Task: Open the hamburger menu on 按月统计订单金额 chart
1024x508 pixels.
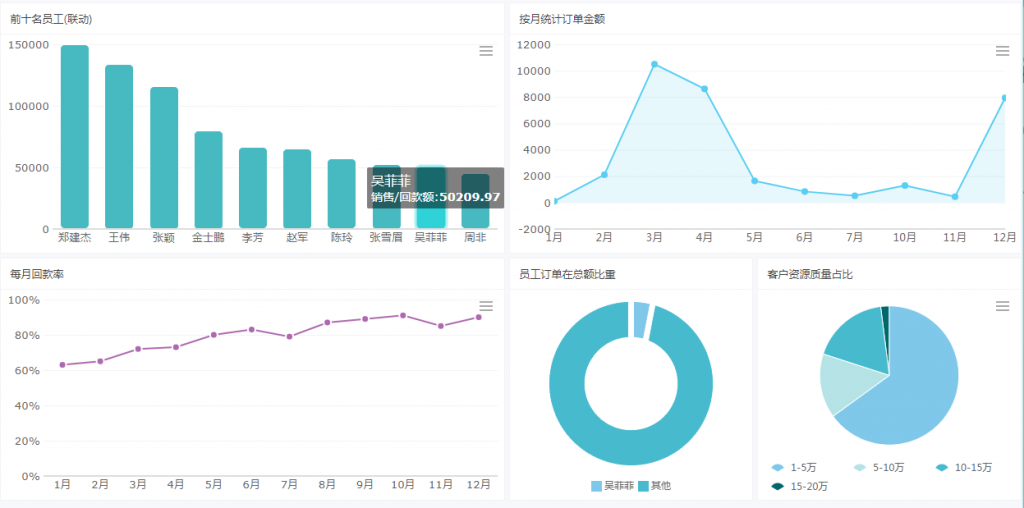Action: coord(1002,51)
